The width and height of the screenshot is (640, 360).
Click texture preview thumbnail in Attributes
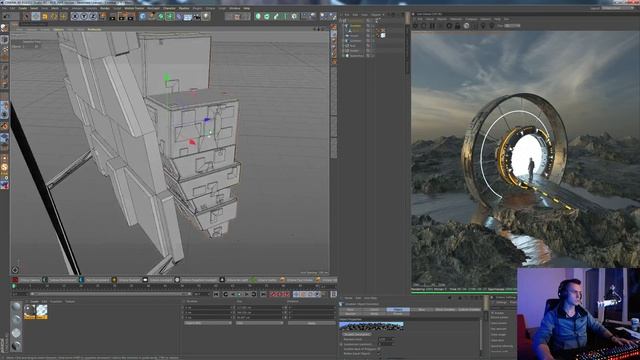pos(371,326)
